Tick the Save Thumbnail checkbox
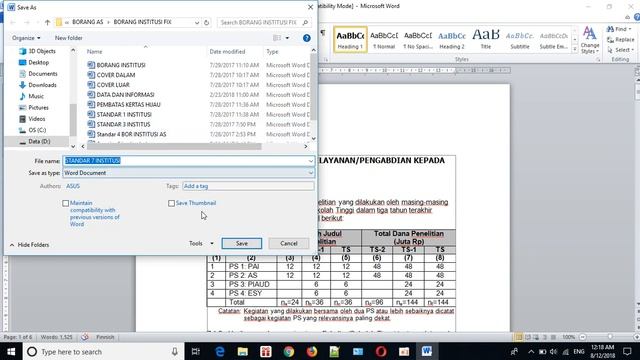 tap(171, 203)
